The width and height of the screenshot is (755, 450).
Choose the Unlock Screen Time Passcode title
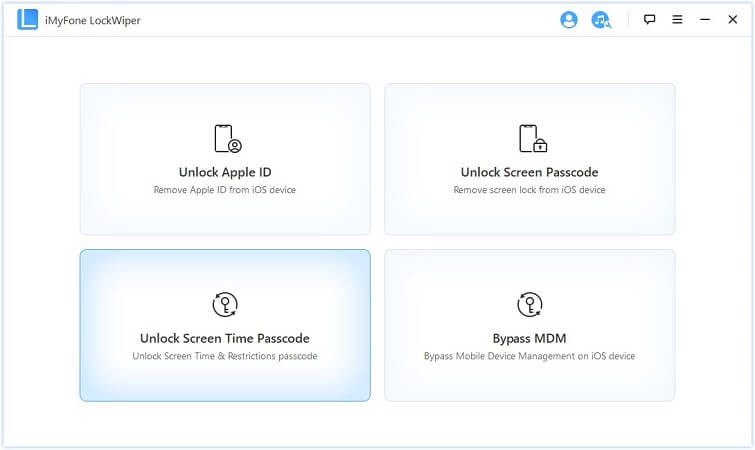click(x=225, y=338)
